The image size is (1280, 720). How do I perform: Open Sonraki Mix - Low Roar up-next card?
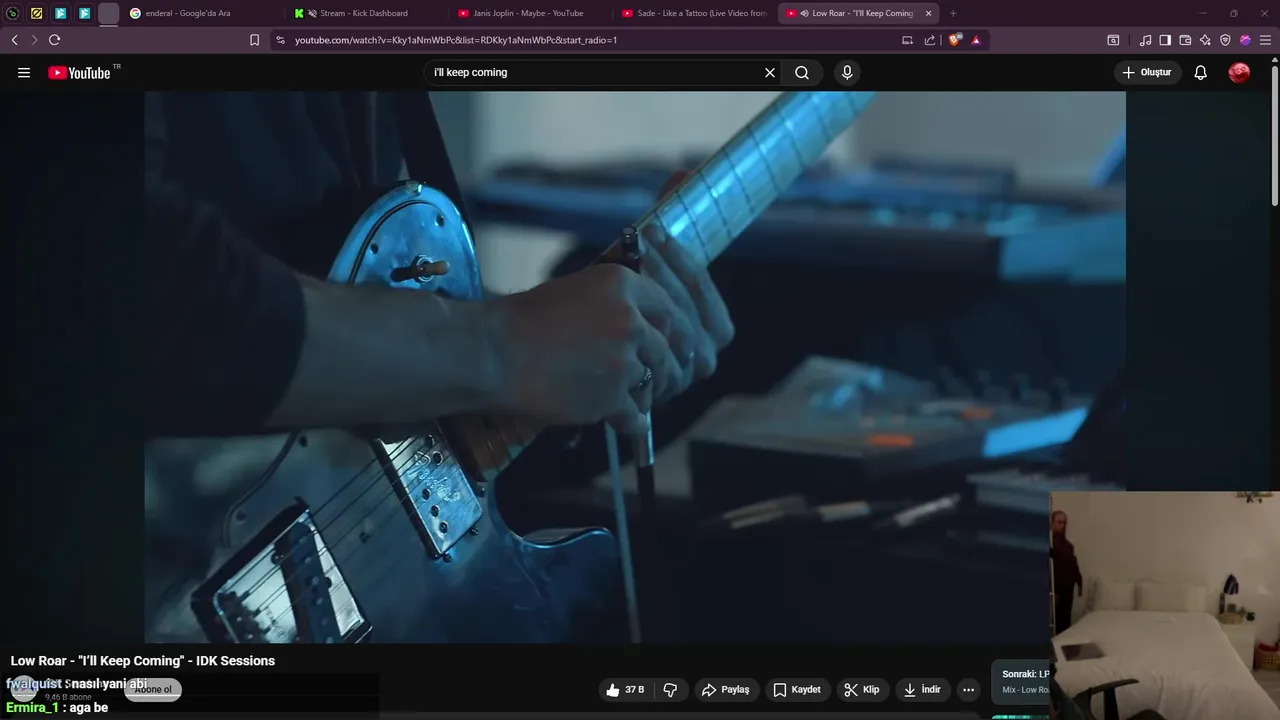1022,682
